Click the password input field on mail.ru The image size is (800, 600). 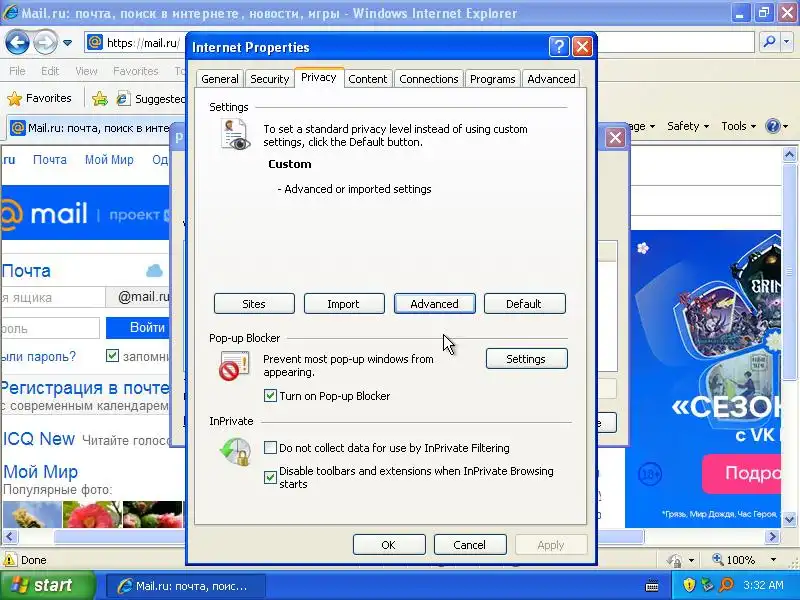(50, 328)
